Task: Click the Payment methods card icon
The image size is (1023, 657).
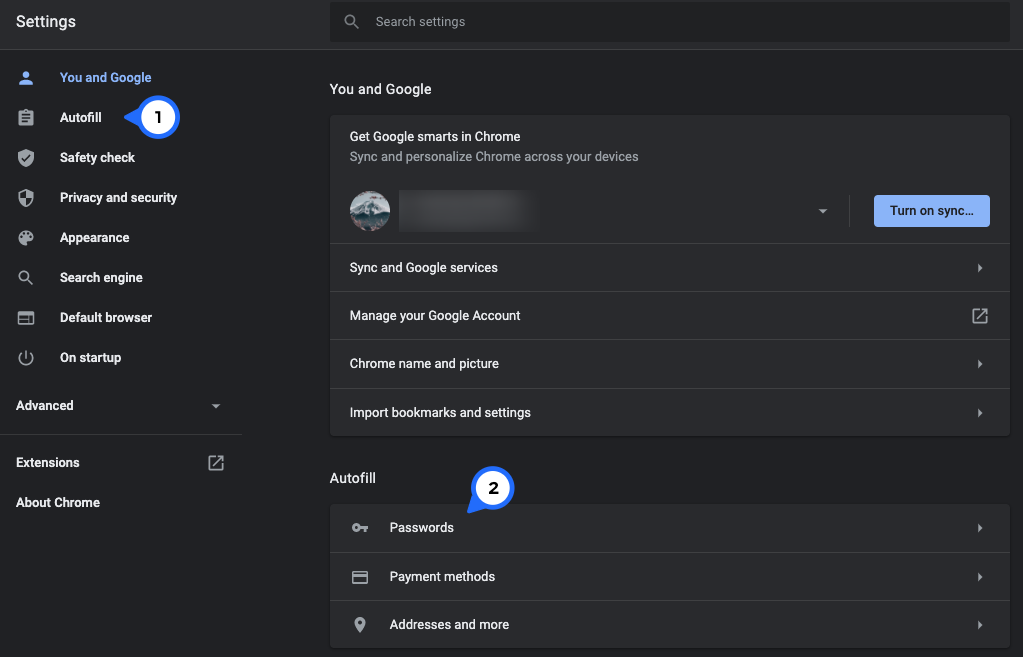Action: (x=360, y=577)
